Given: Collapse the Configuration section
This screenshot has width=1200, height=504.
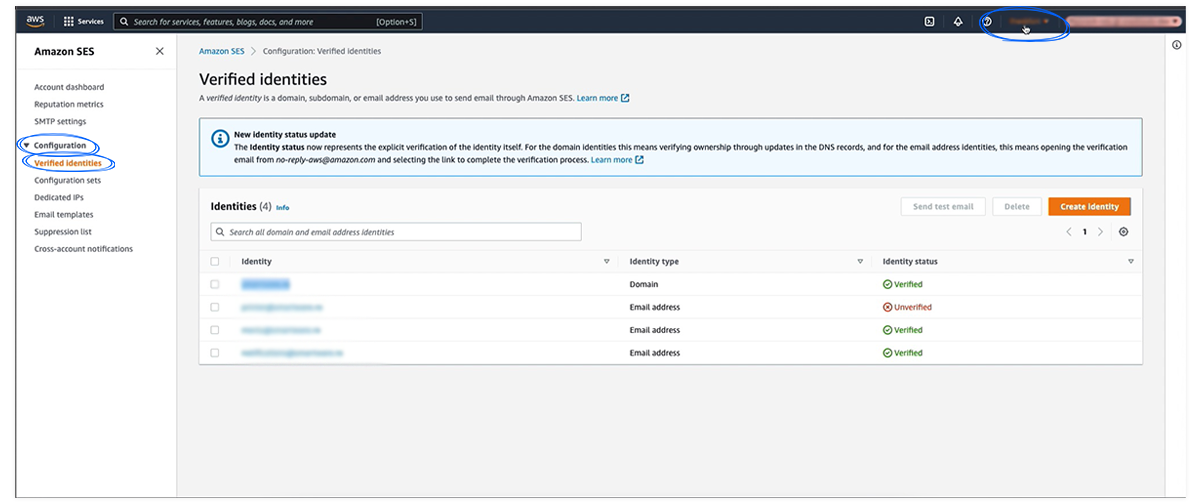Looking at the screenshot, I should click(27, 146).
